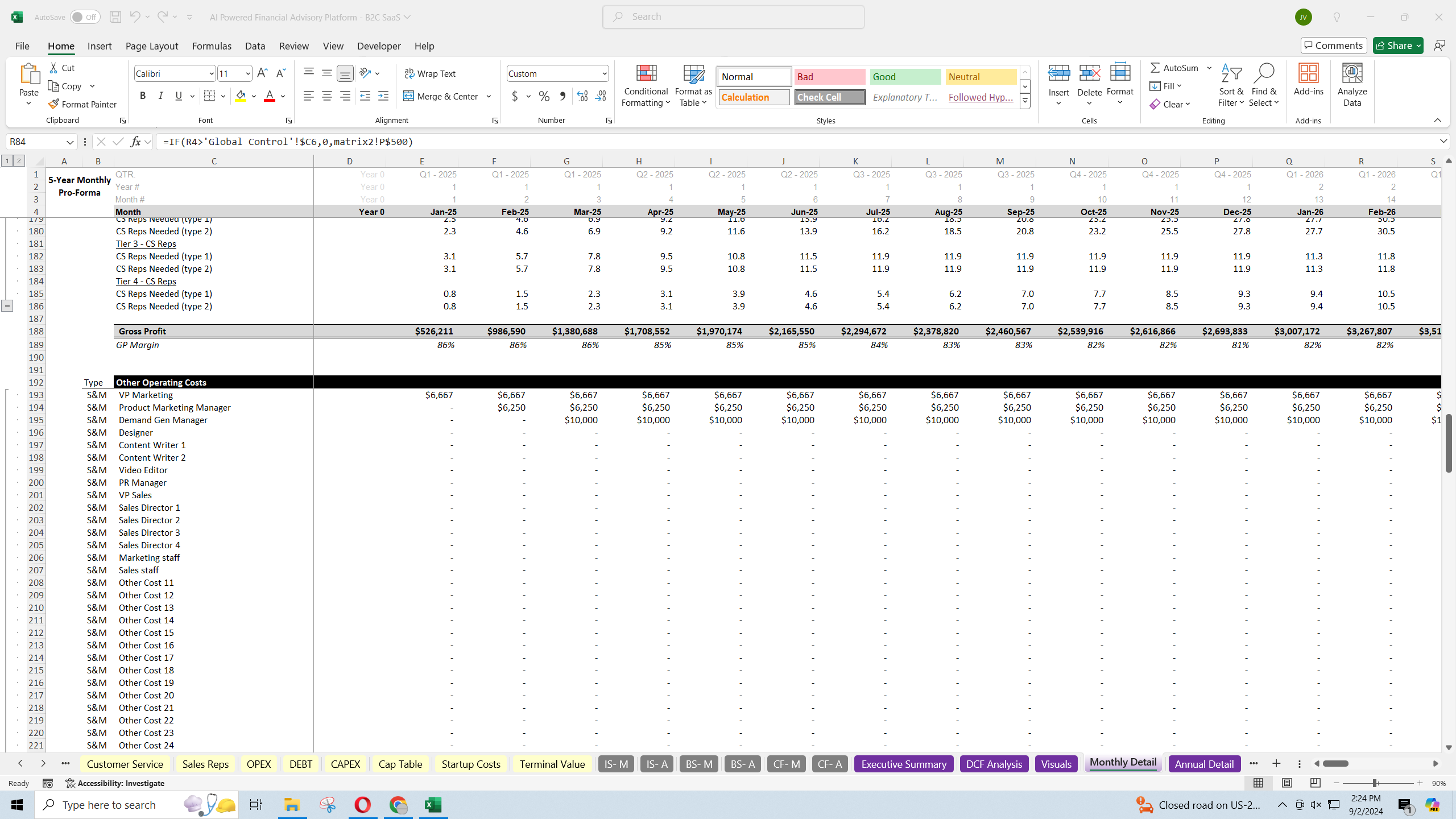Viewport: 1456px width, 819px height.
Task: Click the Cut scissors icon
Action: [54, 68]
